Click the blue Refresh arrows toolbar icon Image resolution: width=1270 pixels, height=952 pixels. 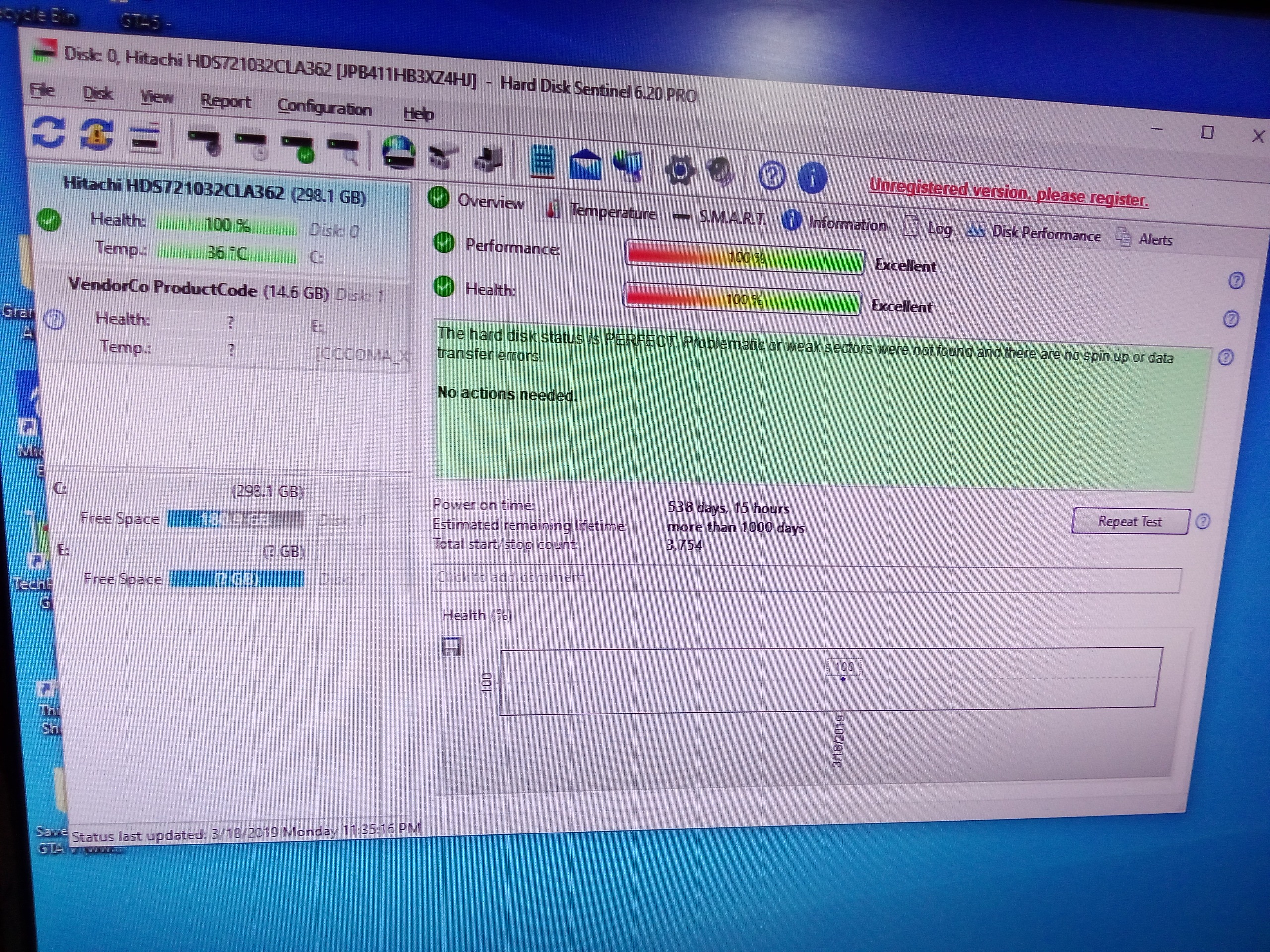point(48,132)
